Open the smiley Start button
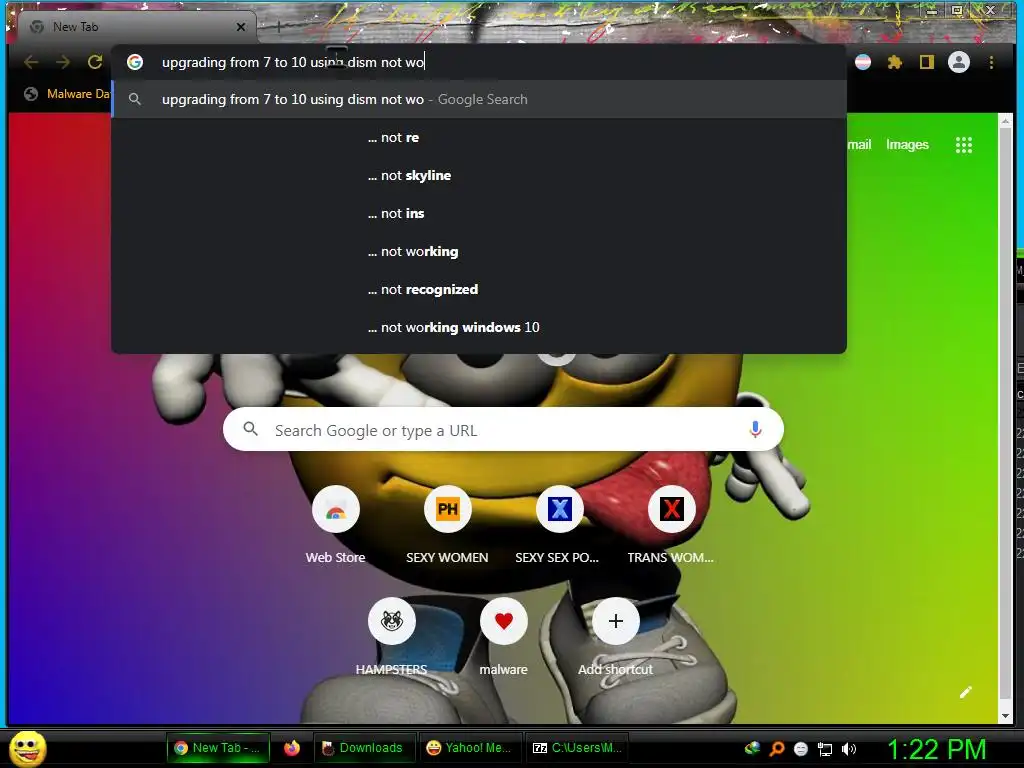This screenshot has width=1024, height=768. point(27,748)
